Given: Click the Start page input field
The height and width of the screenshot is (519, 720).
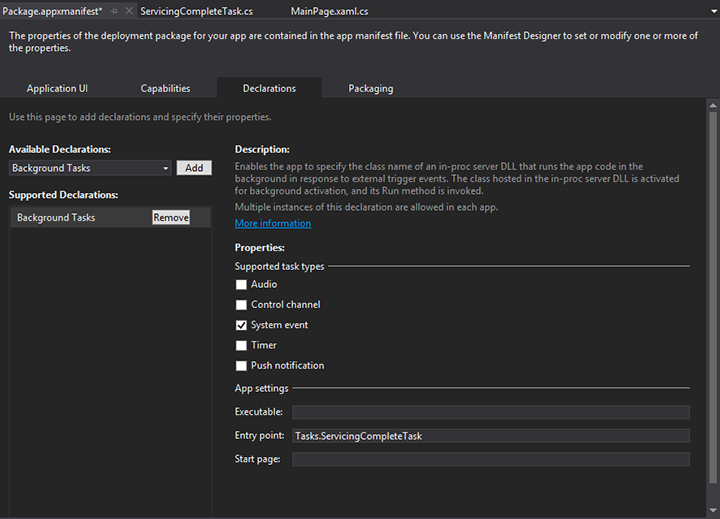Looking at the screenshot, I should click(x=490, y=459).
